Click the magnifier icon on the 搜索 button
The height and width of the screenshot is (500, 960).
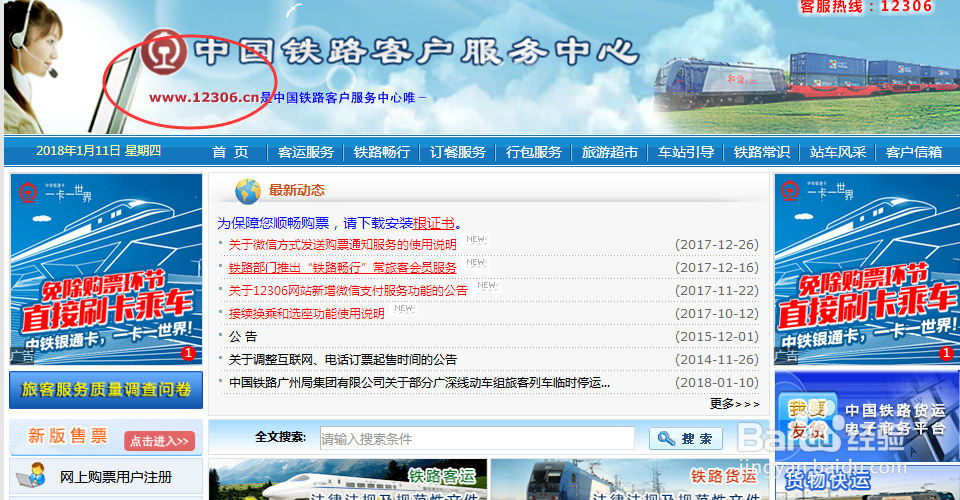point(666,438)
